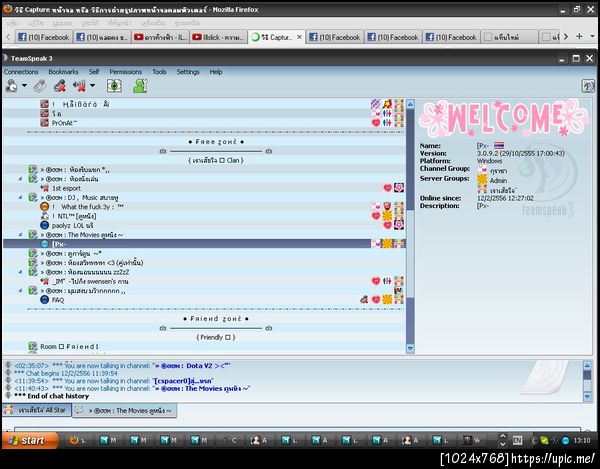600x469 pixels.
Task: Click the Windows start button
Action: click(x=30, y=440)
